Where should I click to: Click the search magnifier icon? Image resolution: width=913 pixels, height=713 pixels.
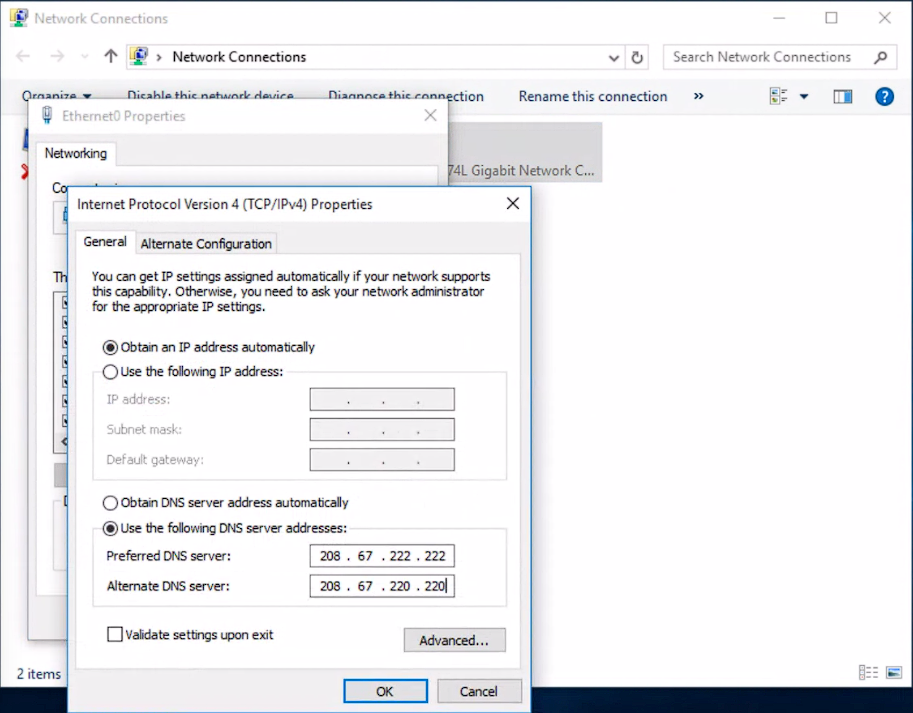(880, 57)
